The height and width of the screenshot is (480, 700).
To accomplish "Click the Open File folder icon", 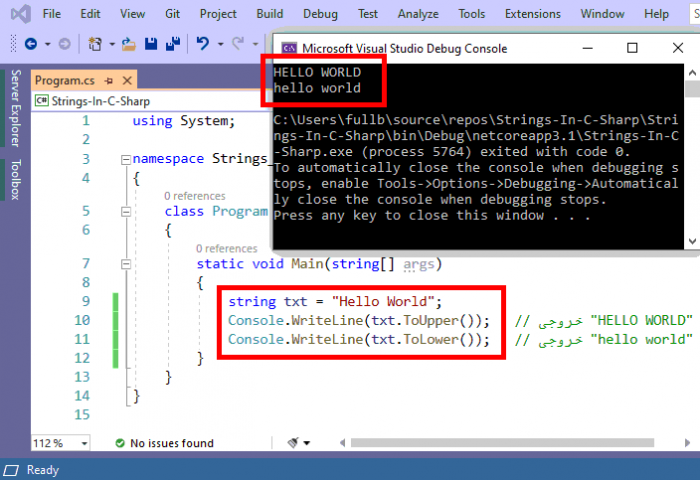I will coord(128,44).
